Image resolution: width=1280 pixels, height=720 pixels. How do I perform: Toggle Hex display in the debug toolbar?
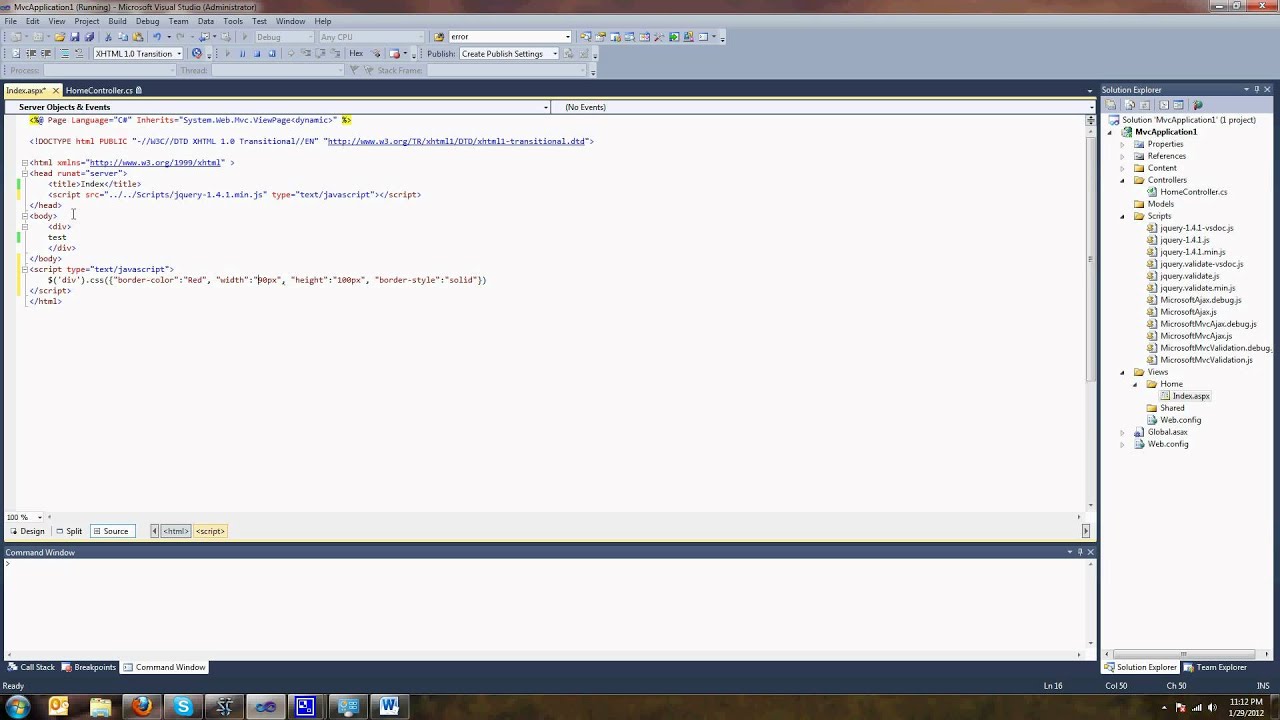pyautogui.click(x=356, y=53)
